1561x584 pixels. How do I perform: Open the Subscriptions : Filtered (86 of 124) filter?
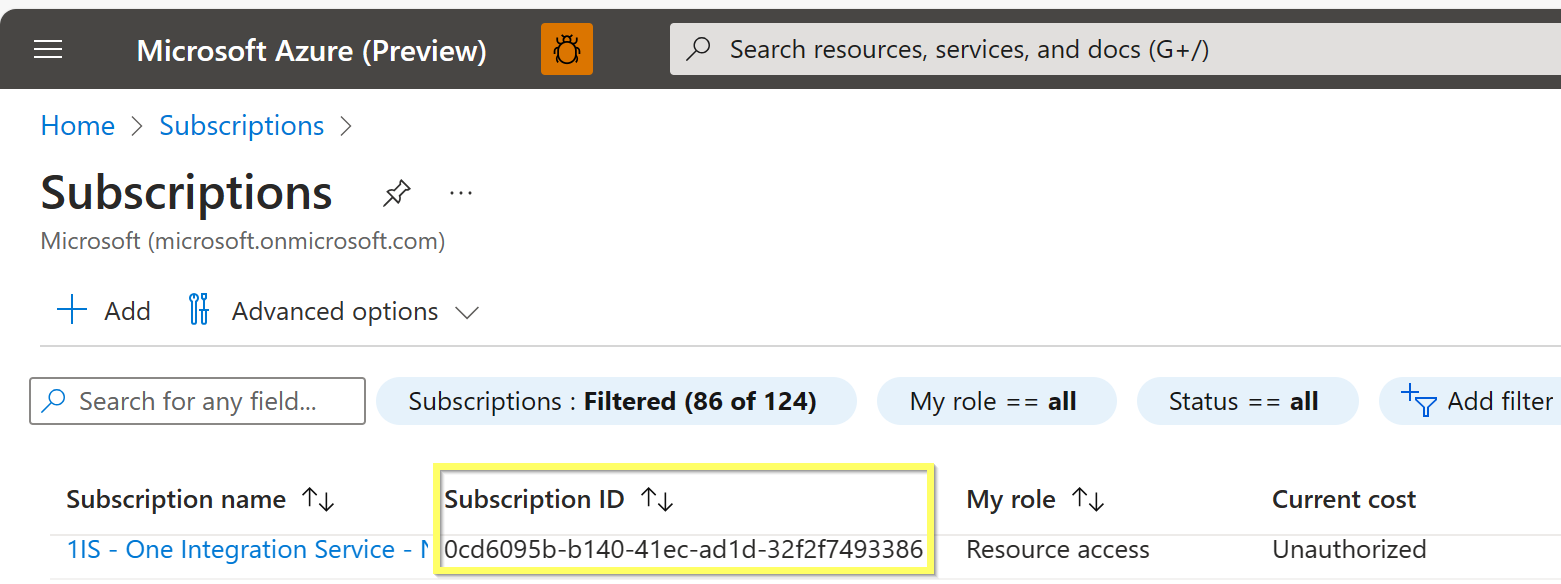coord(616,402)
